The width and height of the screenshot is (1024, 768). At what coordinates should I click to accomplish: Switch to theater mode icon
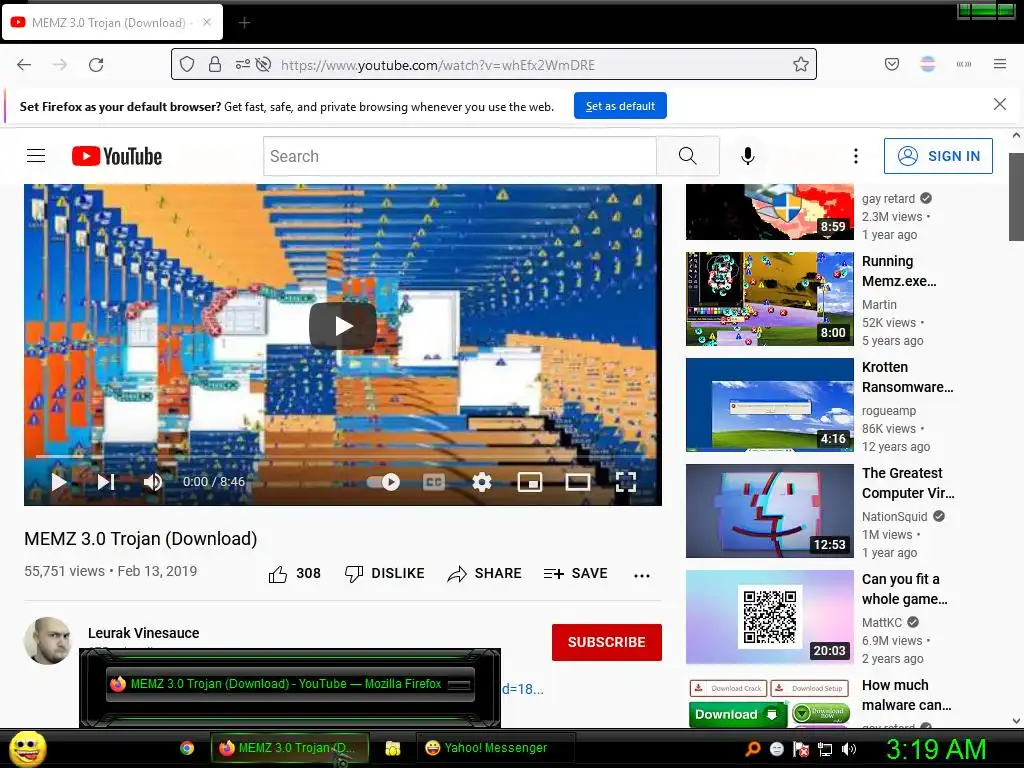coord(577,482)
